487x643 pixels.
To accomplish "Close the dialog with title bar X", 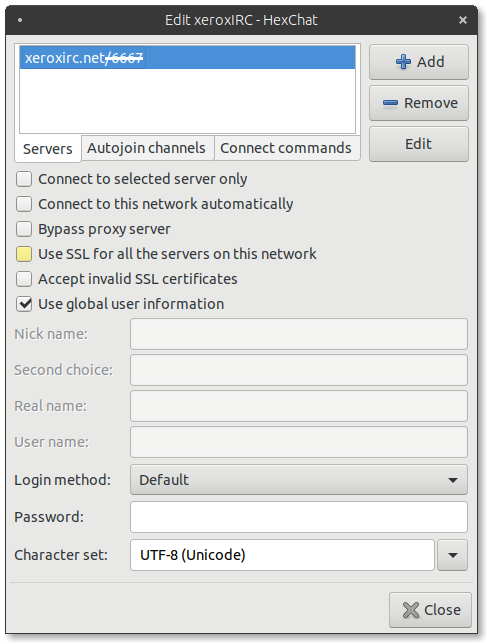I will tap(463, 20).
